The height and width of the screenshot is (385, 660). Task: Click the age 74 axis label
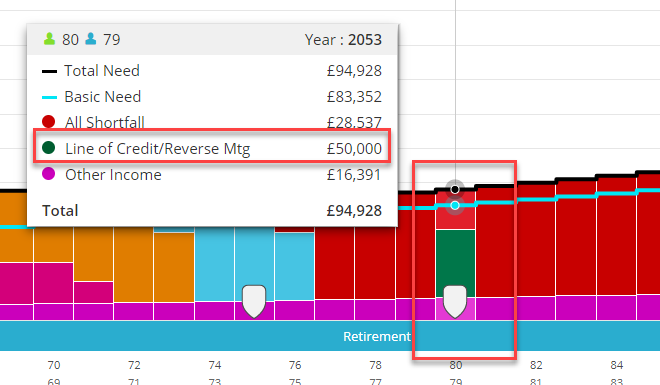pyautogui.click(x=215, y=365)
